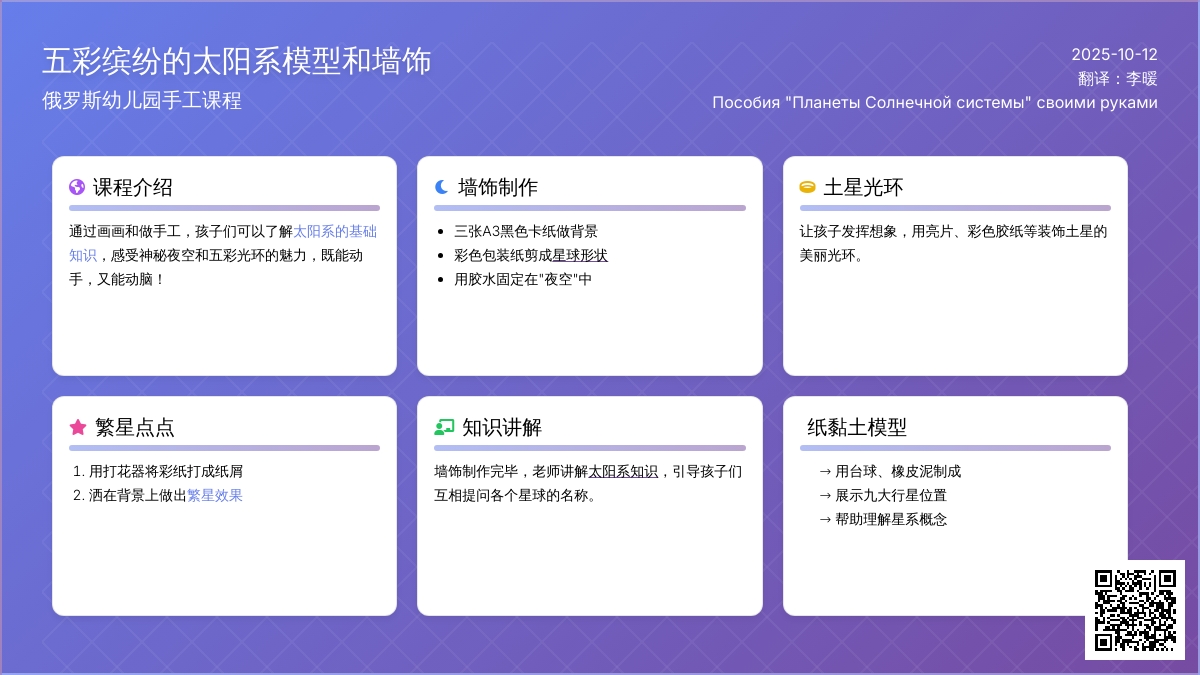Click the gradient divider bar under 土星光环

[955, 208]
